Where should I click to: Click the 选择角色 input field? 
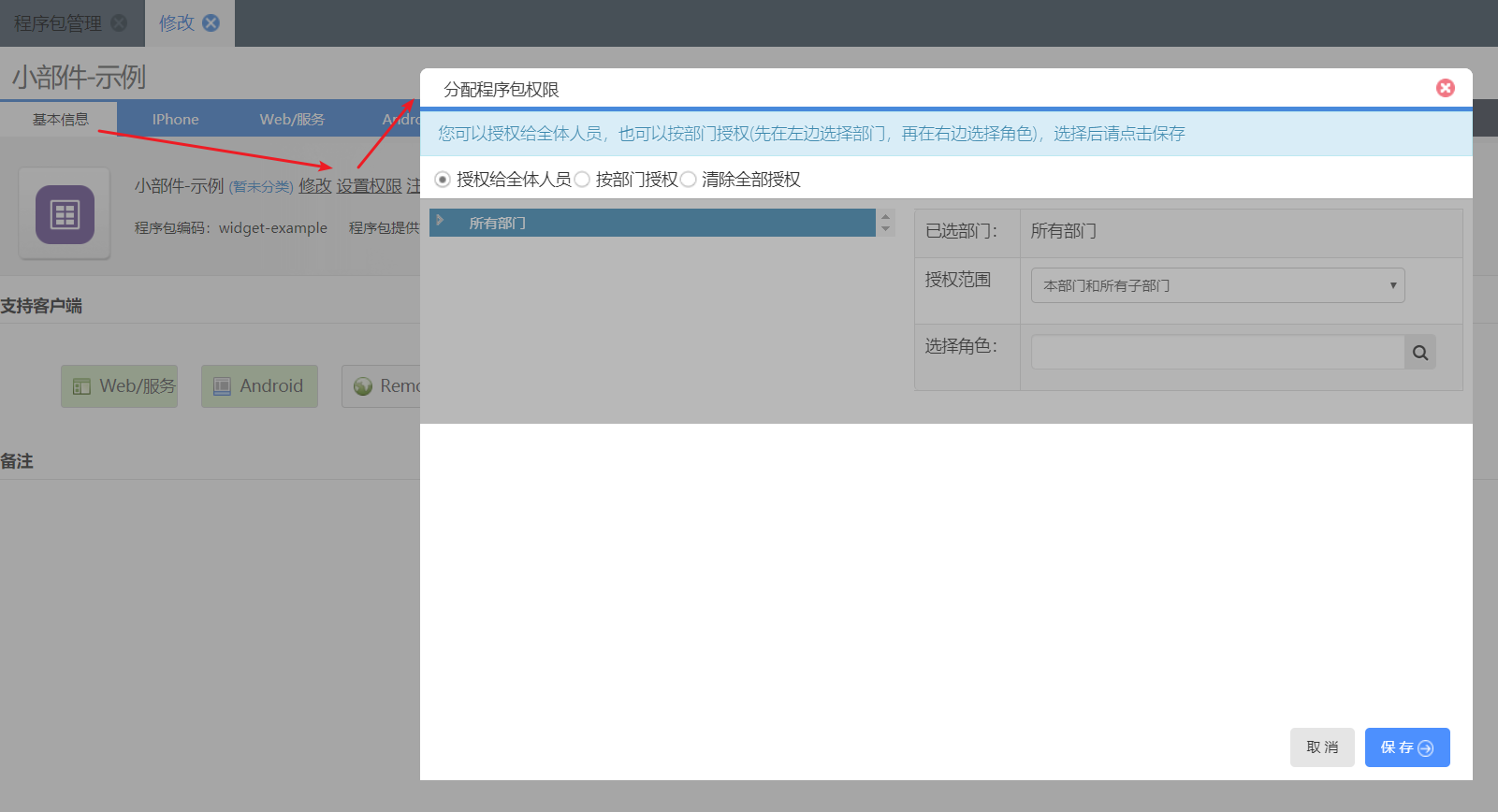point(1216,353)
